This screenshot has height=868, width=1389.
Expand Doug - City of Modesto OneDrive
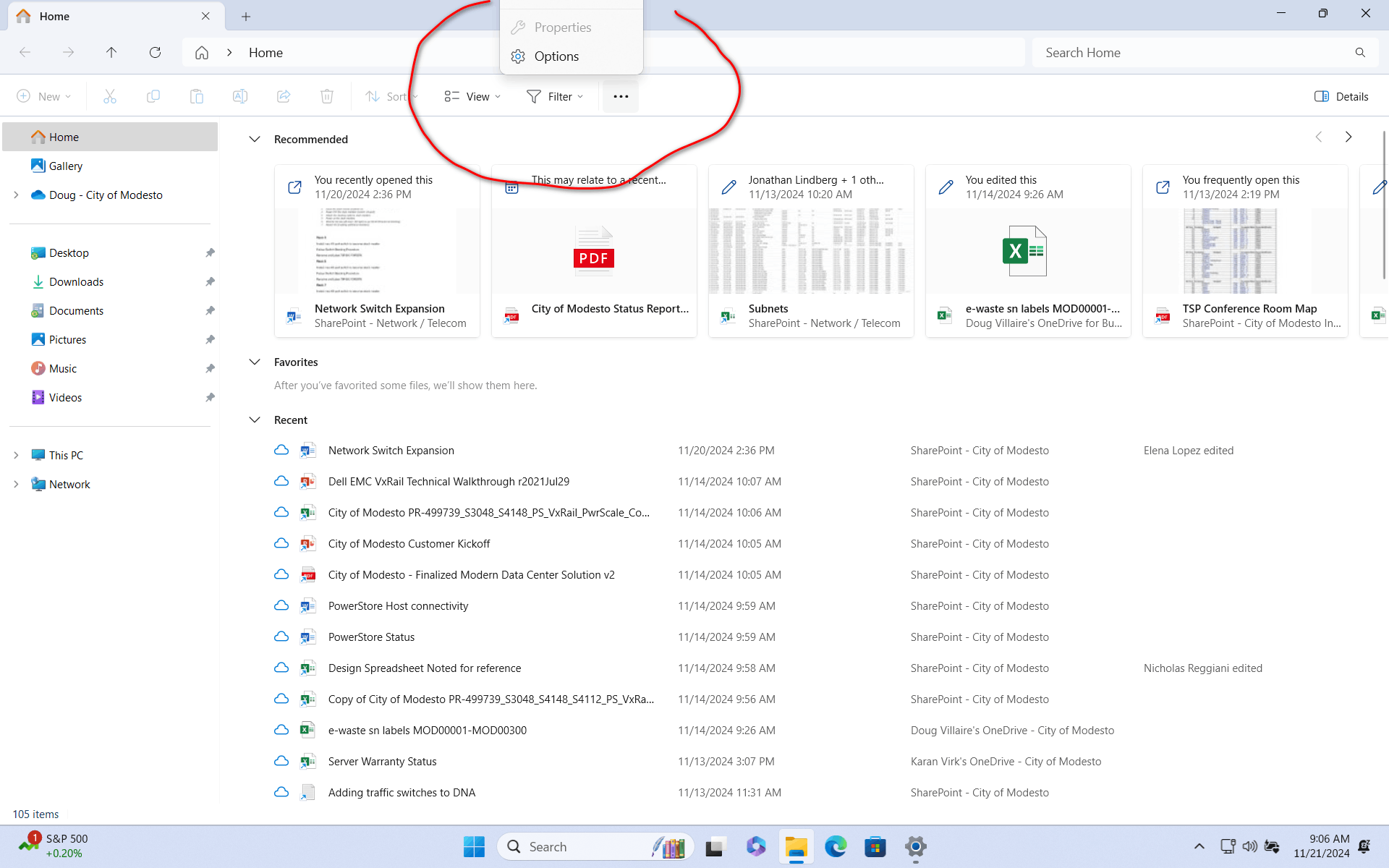[x=16, y=195]
